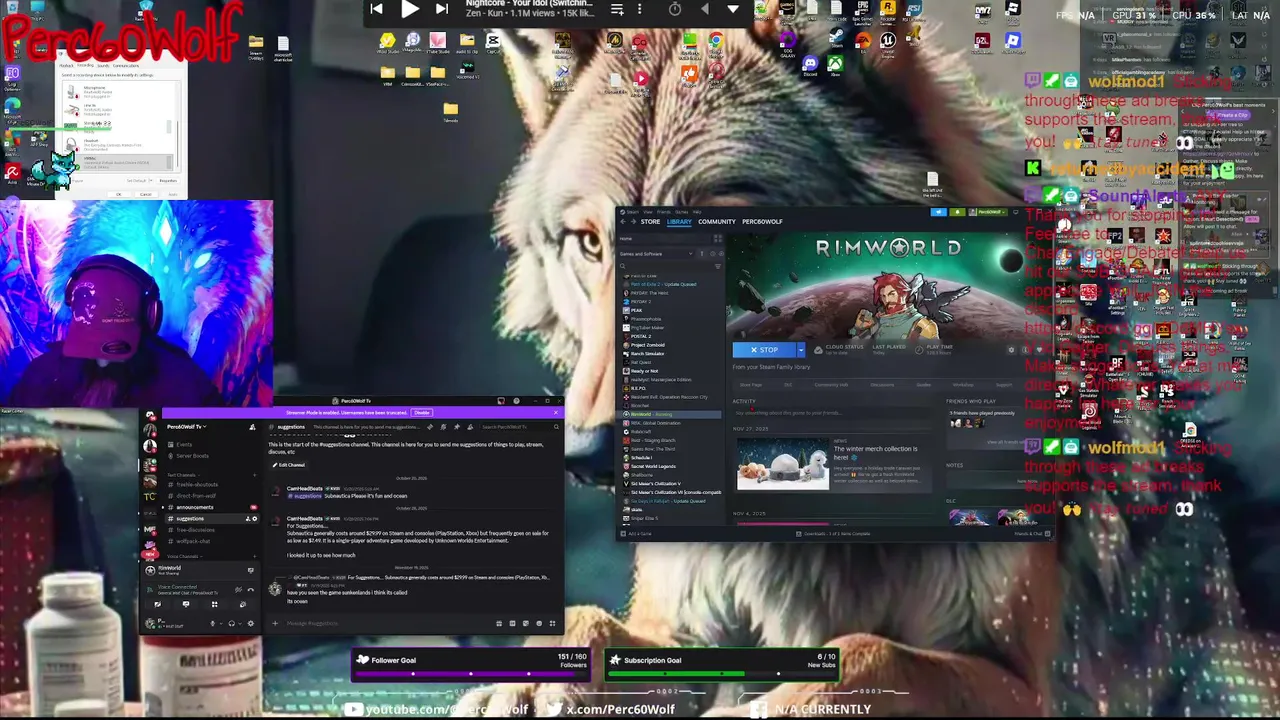Open RimWorld's Workshop tab in Steam
The image size is (1280, 720).
pos(962,384)
